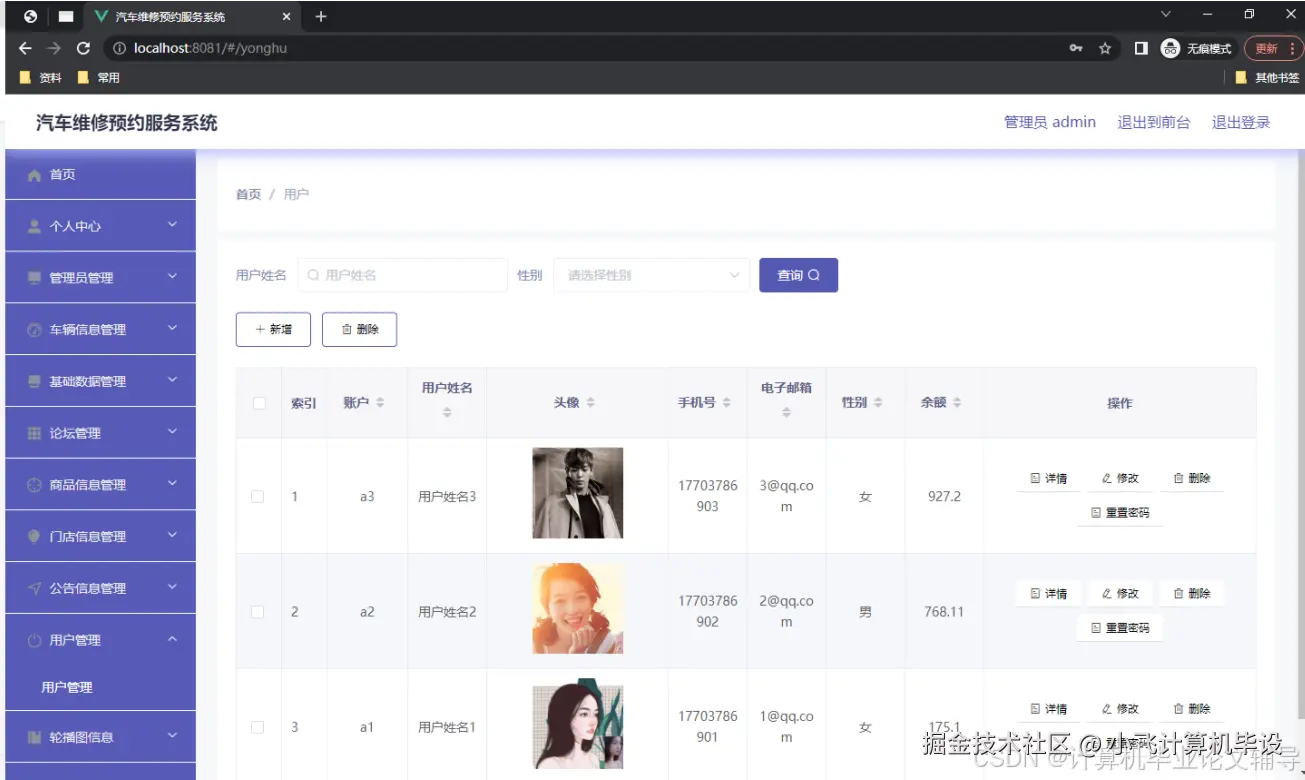
Task: Click the icon beside 基础数据管理
Action: click(34, 382)
